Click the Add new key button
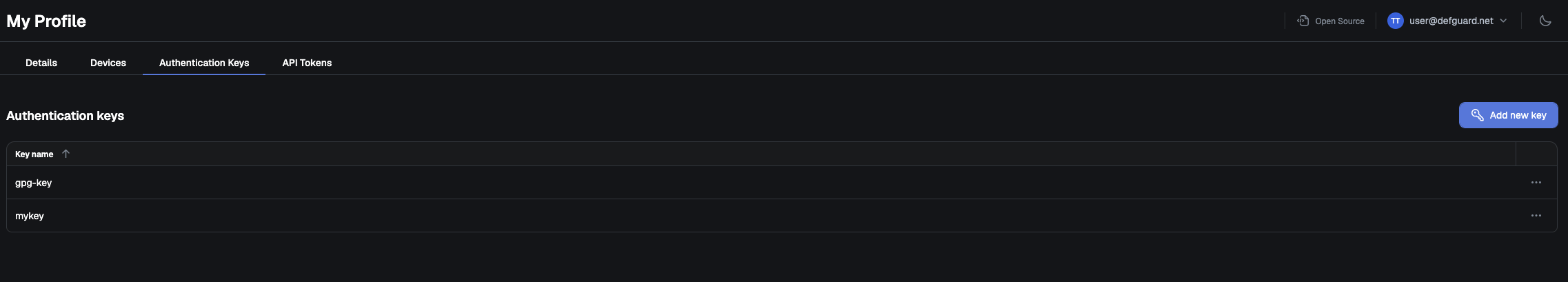Image resolution: width=1568 pixels, height=282 pixels. (x=1508, y=115)
